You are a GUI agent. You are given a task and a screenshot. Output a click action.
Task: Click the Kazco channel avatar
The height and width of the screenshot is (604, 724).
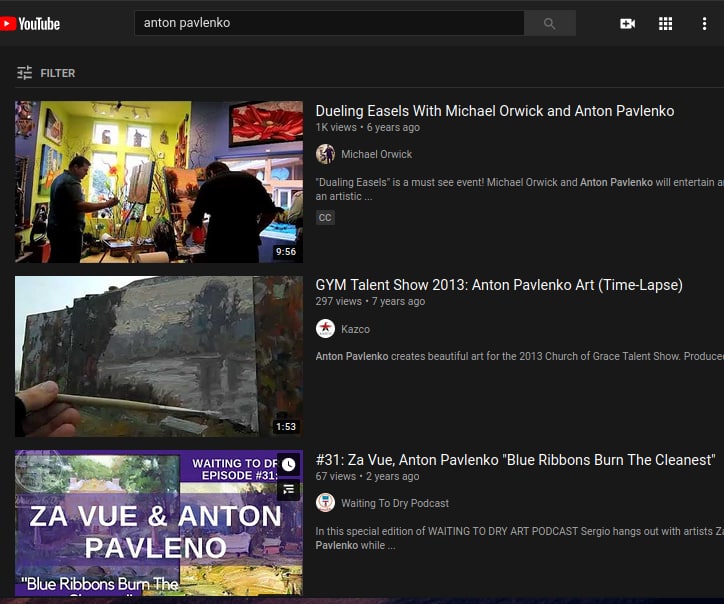click(x=325, y=329)
